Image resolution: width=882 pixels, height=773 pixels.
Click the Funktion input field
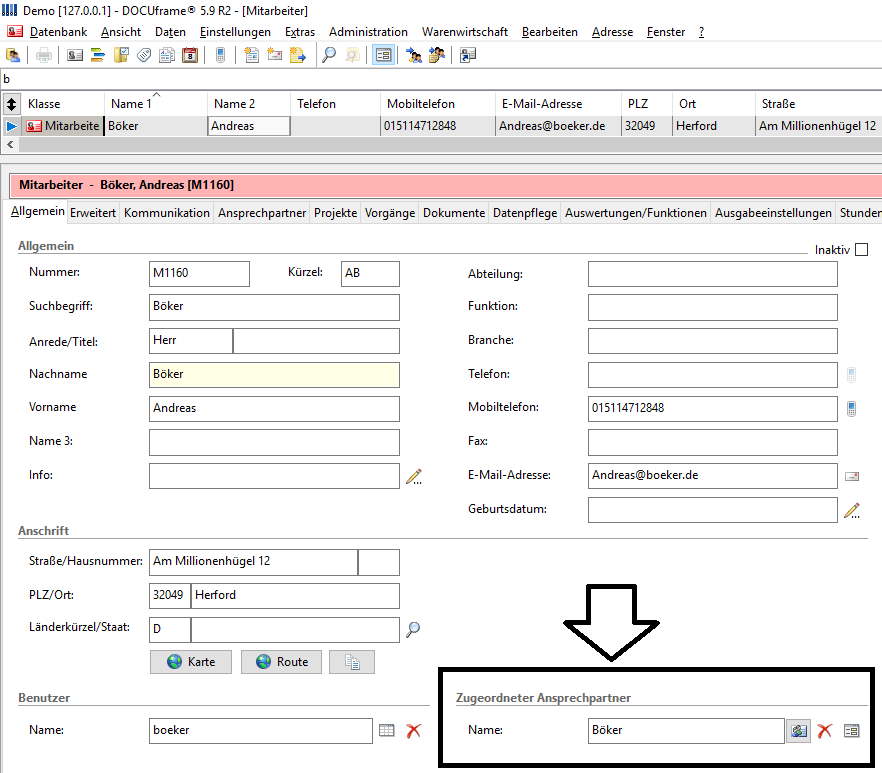tap(713, 308)
